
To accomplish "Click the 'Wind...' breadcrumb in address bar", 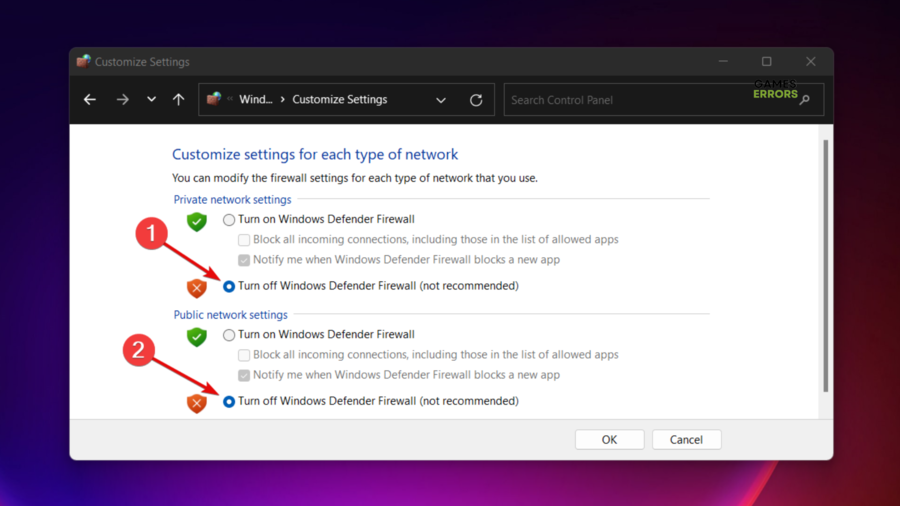I will [256, 100].
